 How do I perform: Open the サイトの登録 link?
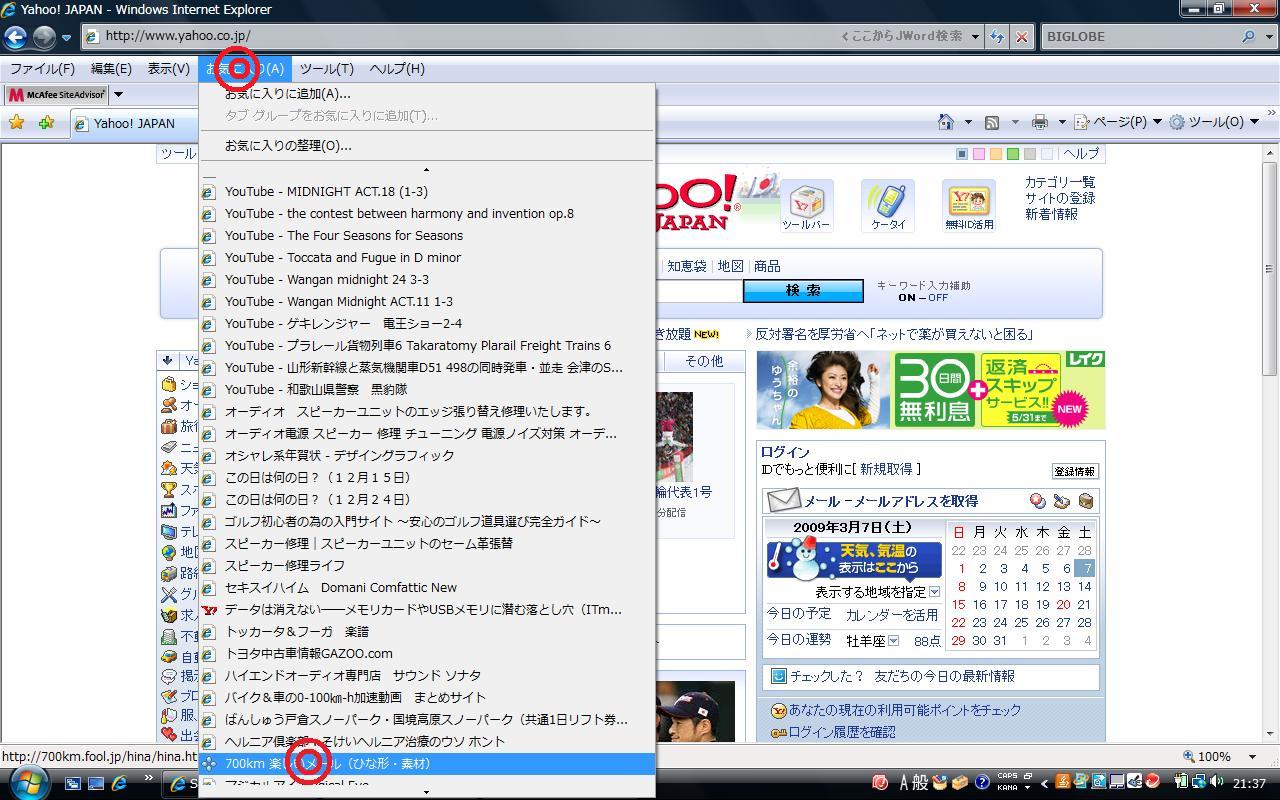click(x=1060, y=198)
